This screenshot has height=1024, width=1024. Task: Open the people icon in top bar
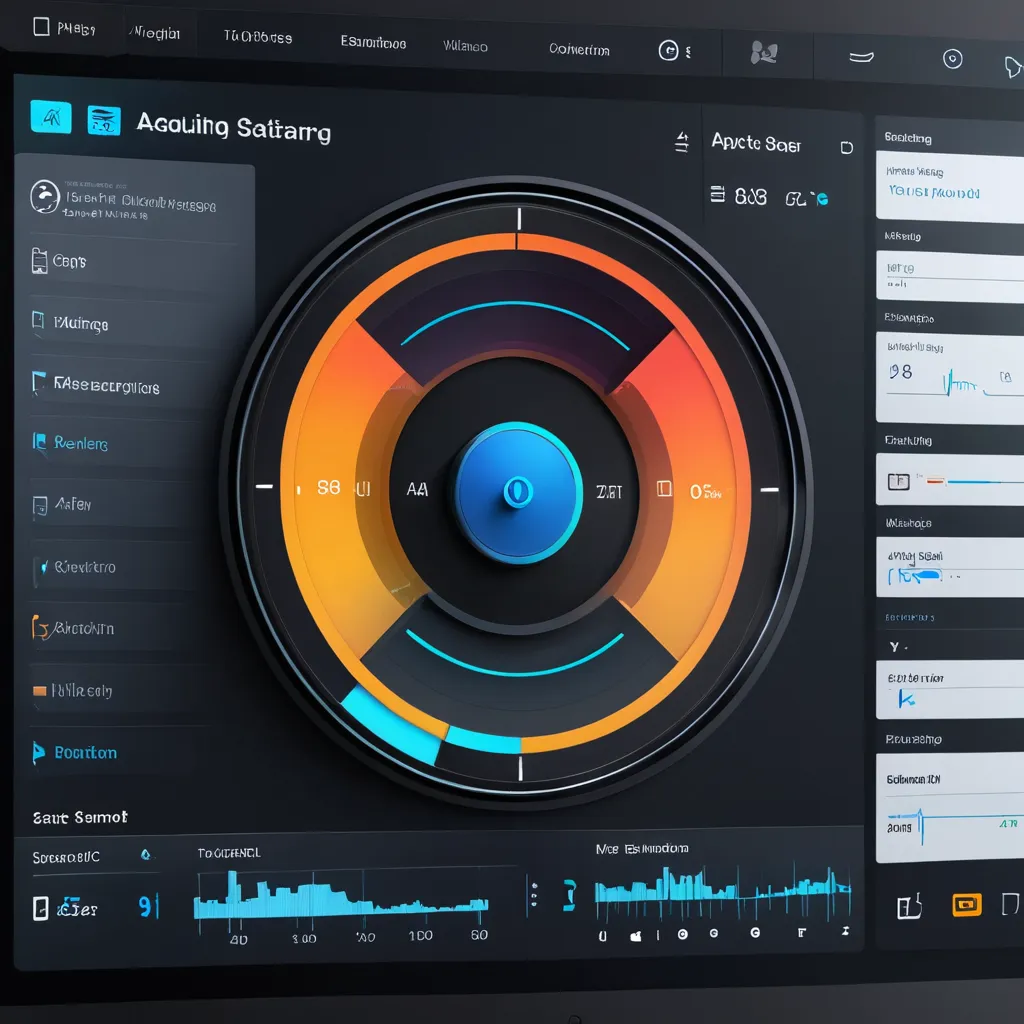click(x=763, y=52)
